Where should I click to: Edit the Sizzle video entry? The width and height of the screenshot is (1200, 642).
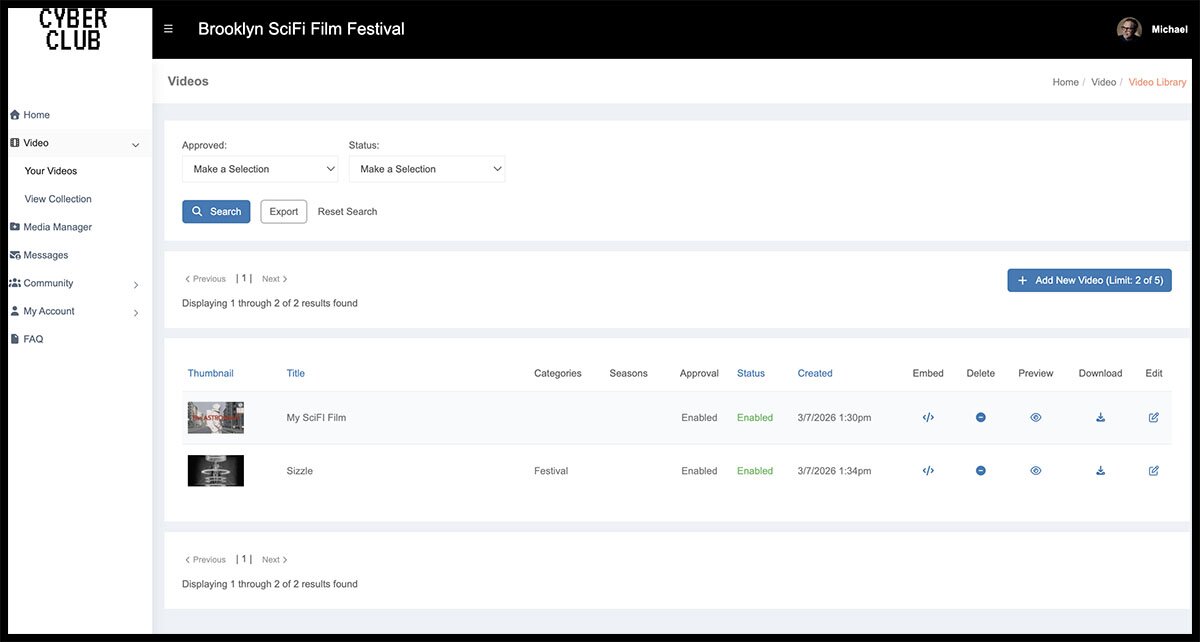(x=1154, y=471)
